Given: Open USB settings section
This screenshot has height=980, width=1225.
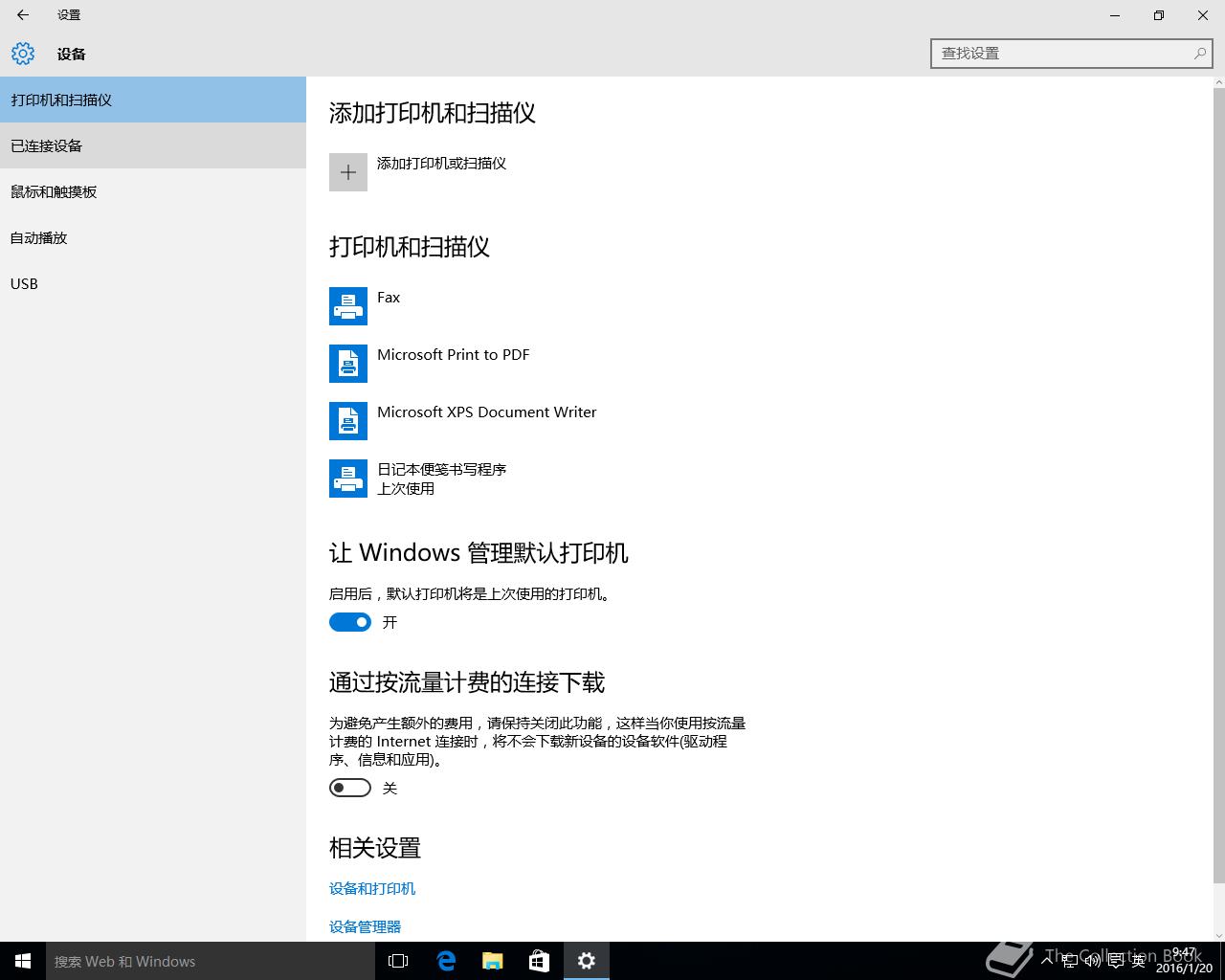Looking at the screenshot, I should (x=153, y=283).
